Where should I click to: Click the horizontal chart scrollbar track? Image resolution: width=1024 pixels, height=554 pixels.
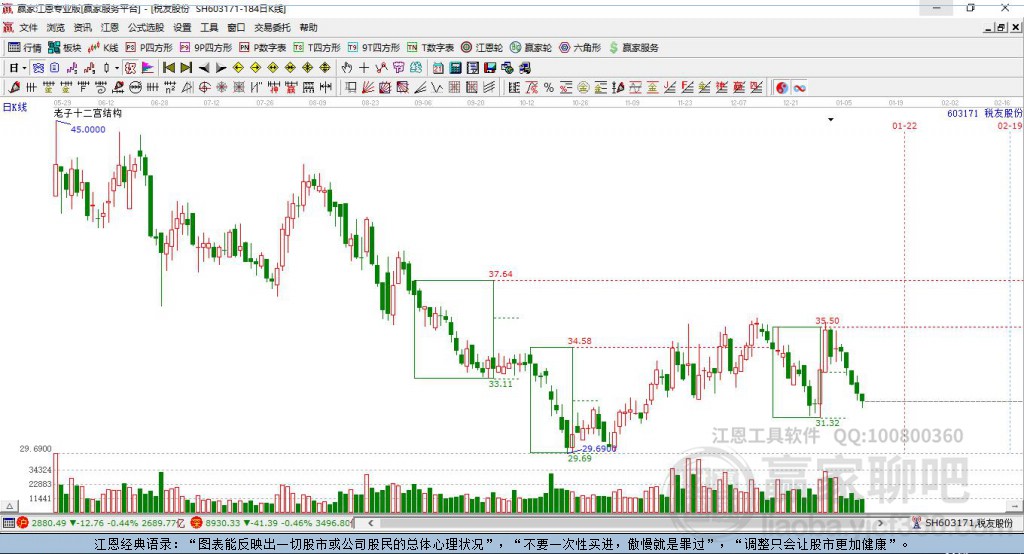(x=627, y=523)
